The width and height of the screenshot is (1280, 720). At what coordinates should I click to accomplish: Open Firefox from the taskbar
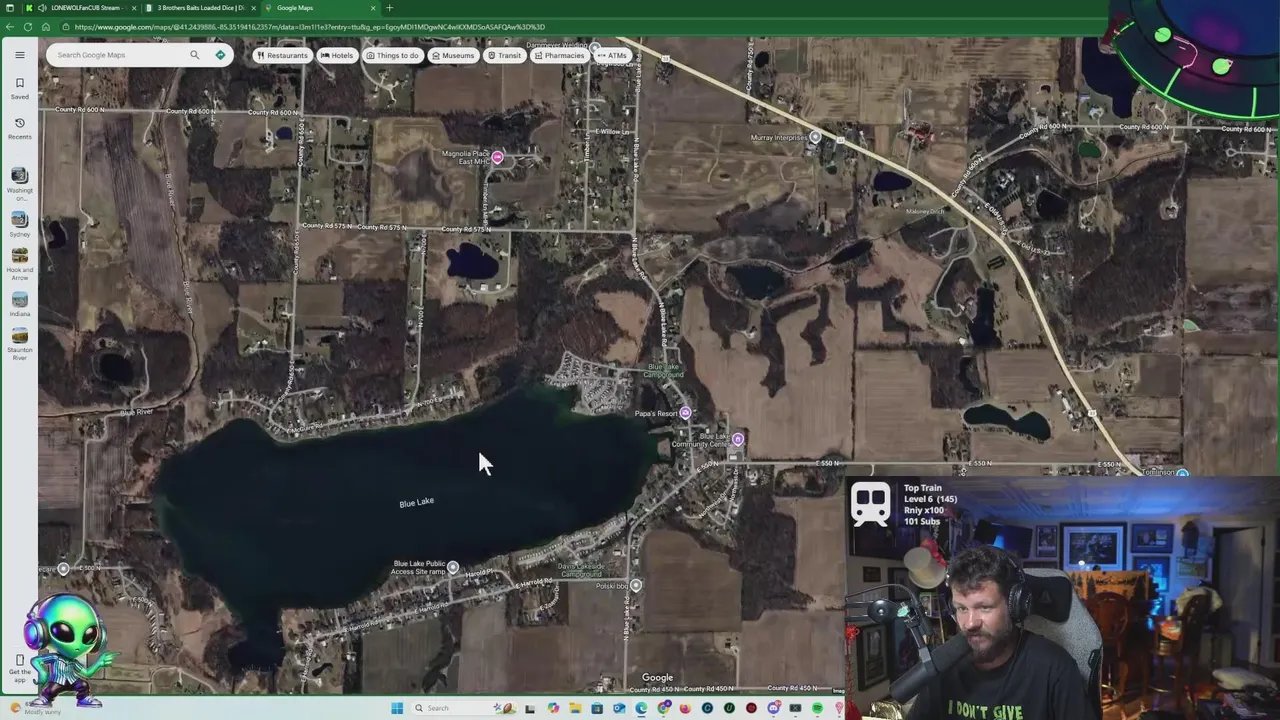click(x=685, y=708)
